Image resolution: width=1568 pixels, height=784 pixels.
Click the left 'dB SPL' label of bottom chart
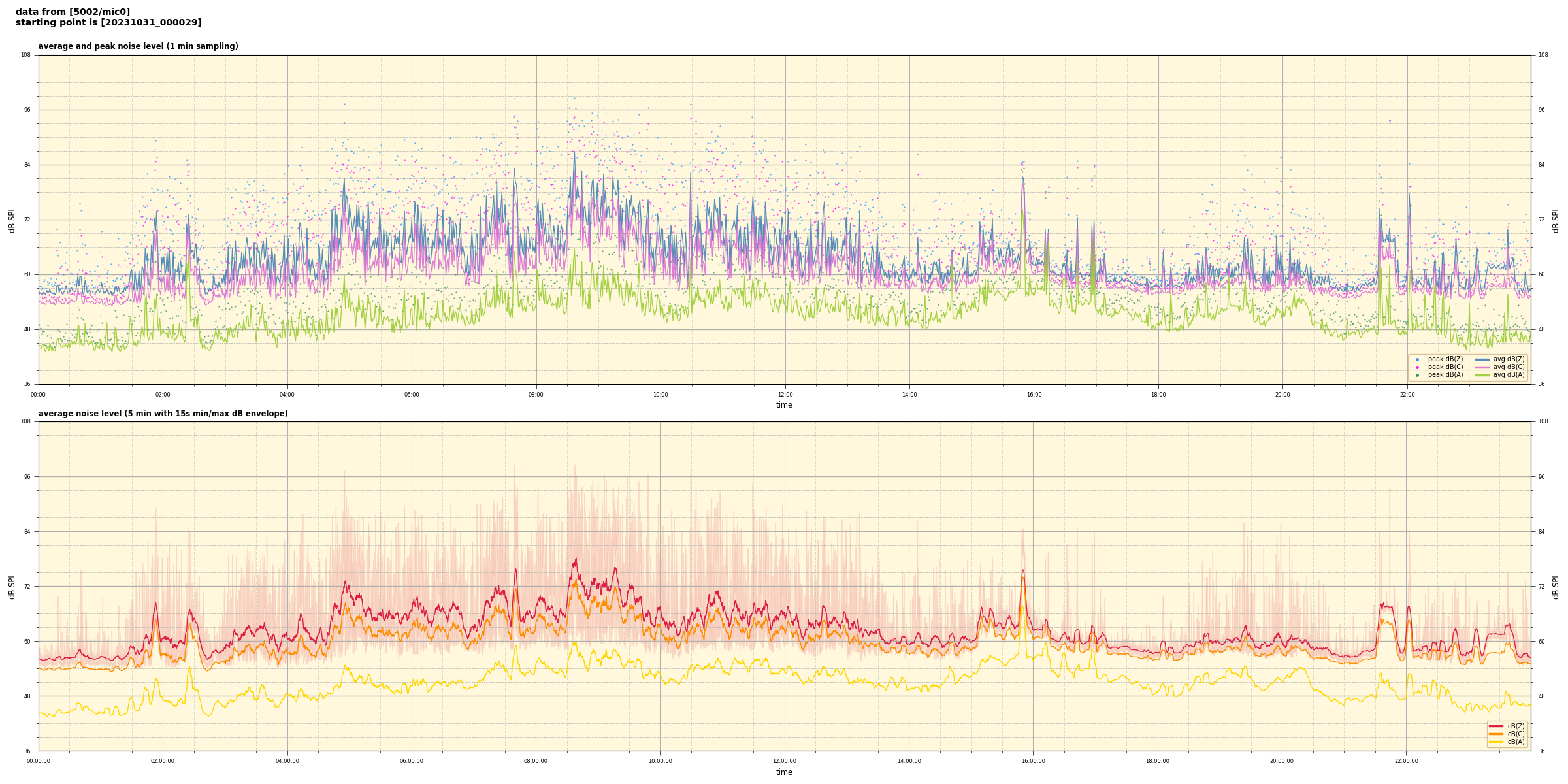pyautogui.click(x=12, y=586)
